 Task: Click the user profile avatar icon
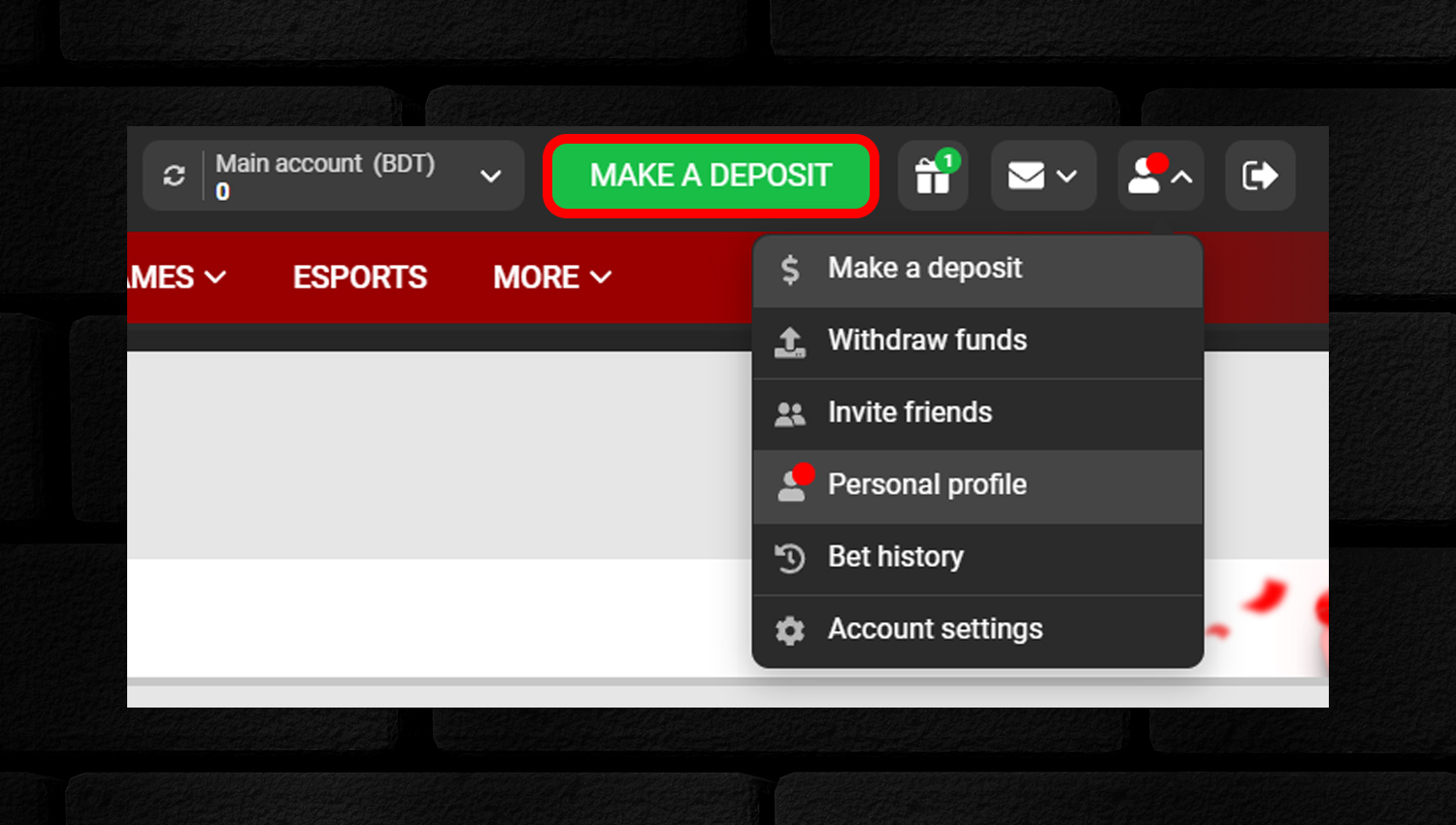point(1145,175)
